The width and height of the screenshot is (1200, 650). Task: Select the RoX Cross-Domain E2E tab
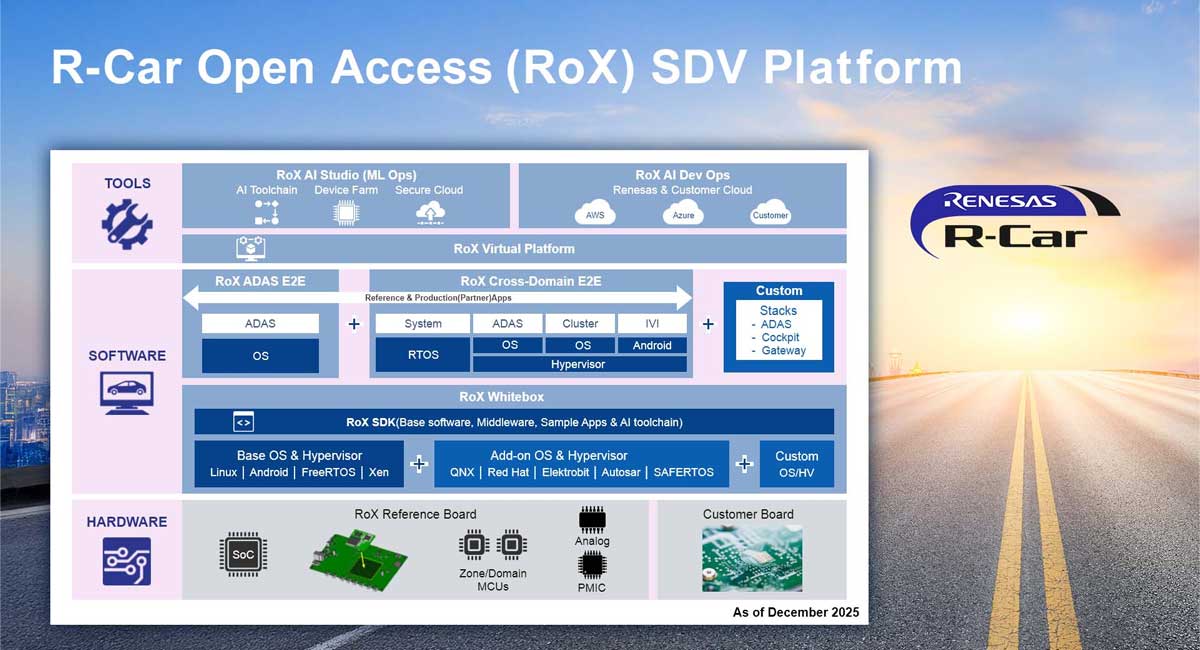click(530, 281)
